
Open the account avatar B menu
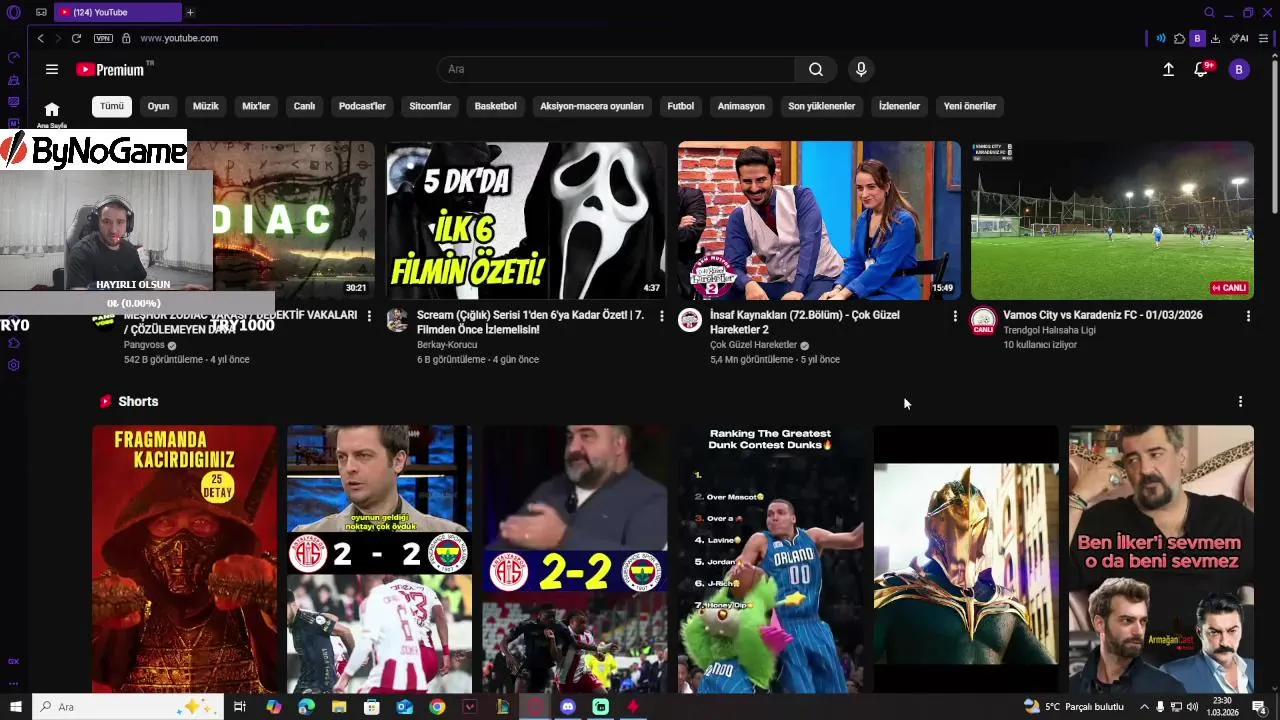tap(1239, 69)
